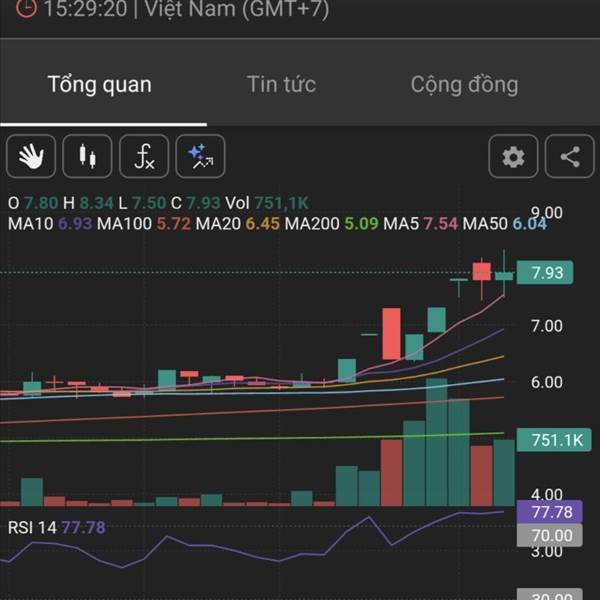
Task: Click the 751.1K volume tag
Action: pyautogui.click(x=554, y=440)
